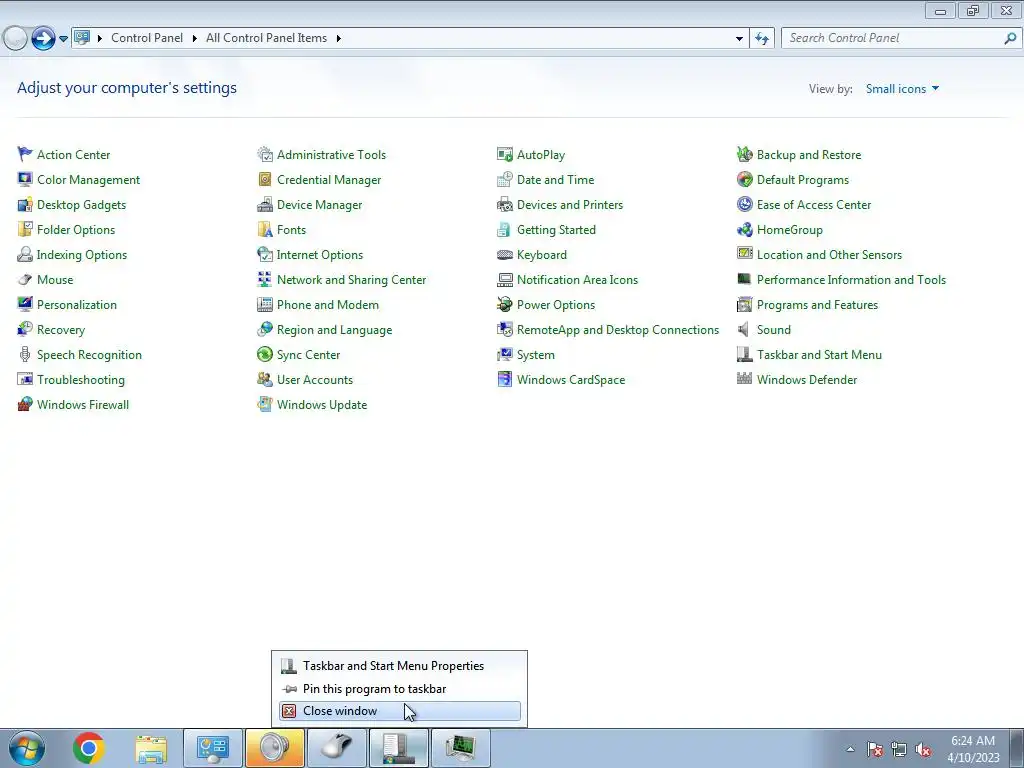This screenshot has height=768, width=1024.
Task: Click the Mouse icon in Control Panel list
Action: (x=25, y=280)
